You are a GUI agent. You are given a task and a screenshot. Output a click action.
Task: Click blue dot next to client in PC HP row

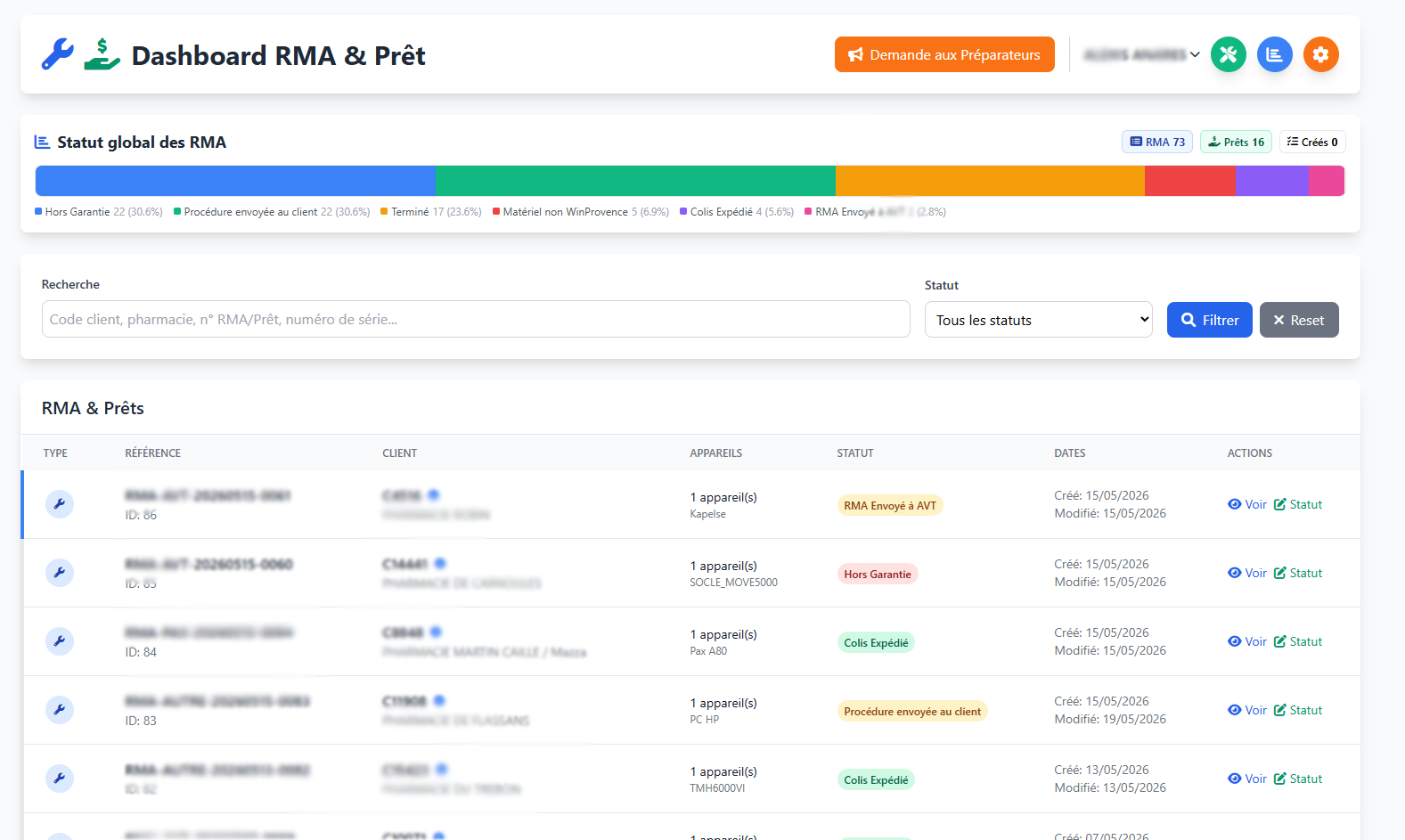pos(439,700)
